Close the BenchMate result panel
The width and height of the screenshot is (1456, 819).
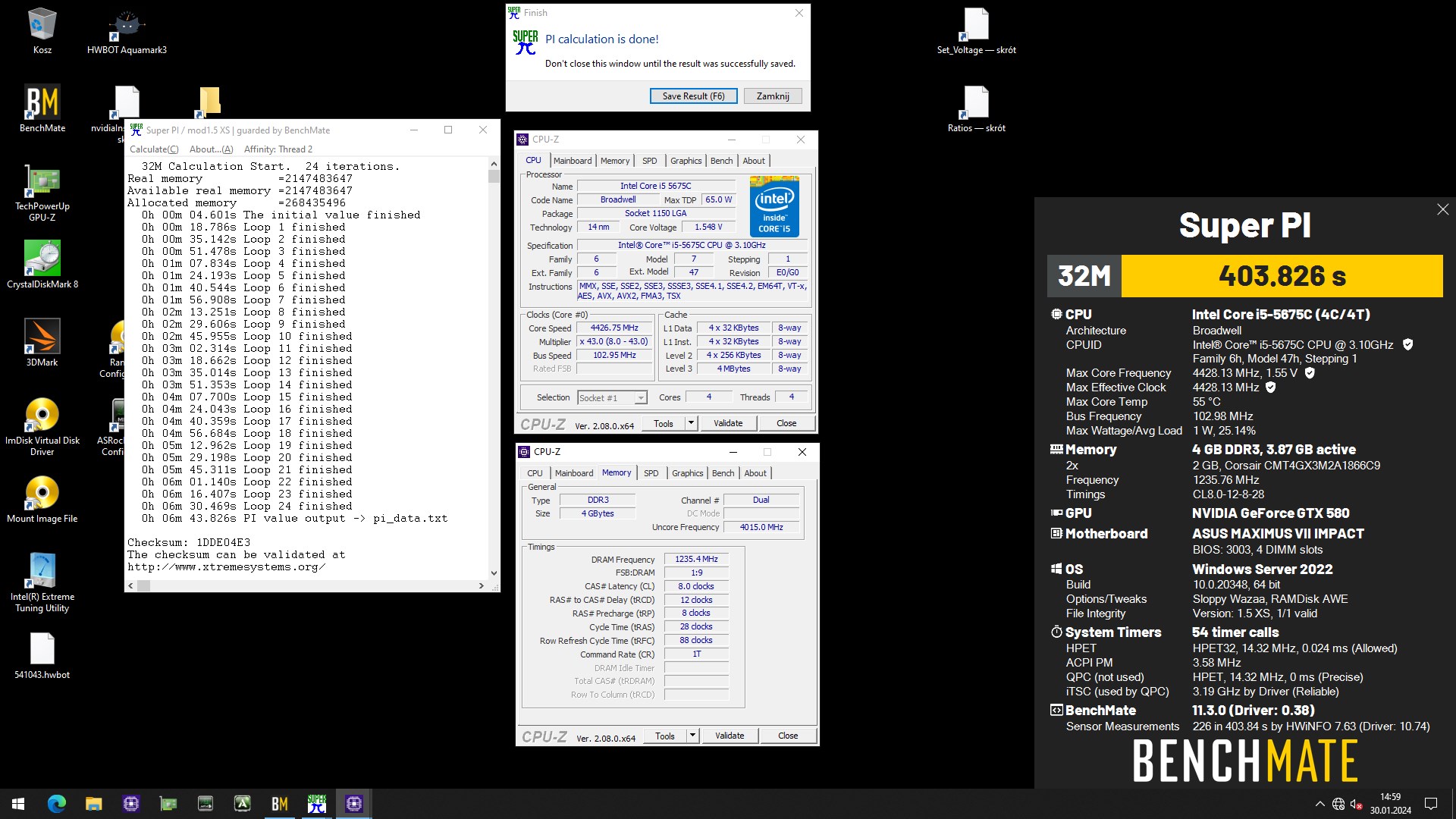tap(1442, 209)
